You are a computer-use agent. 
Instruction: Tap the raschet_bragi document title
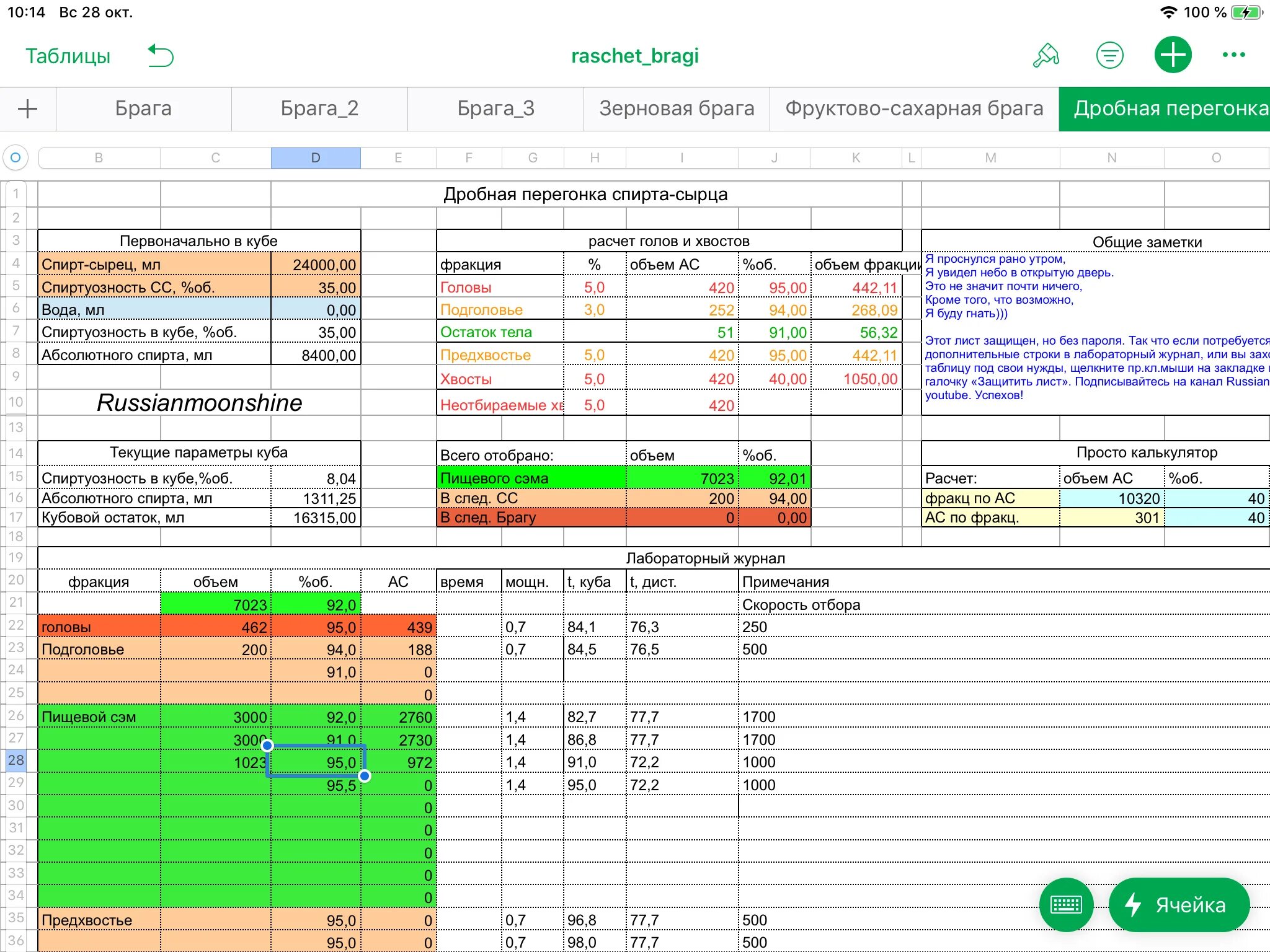[634, 56]
